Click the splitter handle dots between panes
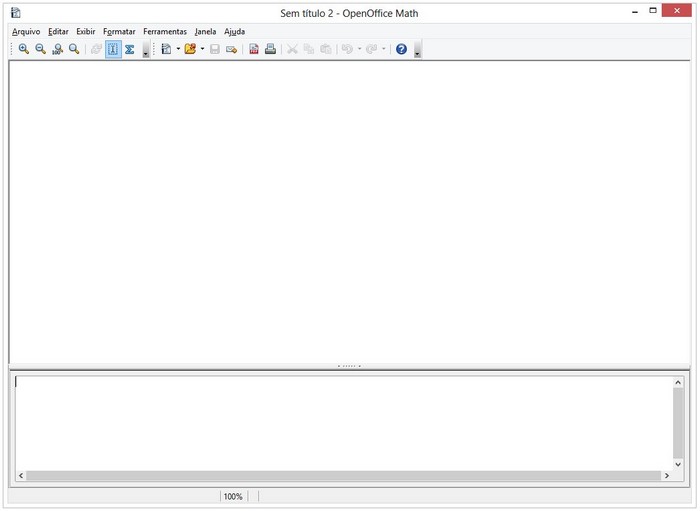This screenshot has width=700, height=511. pos(349,366)
